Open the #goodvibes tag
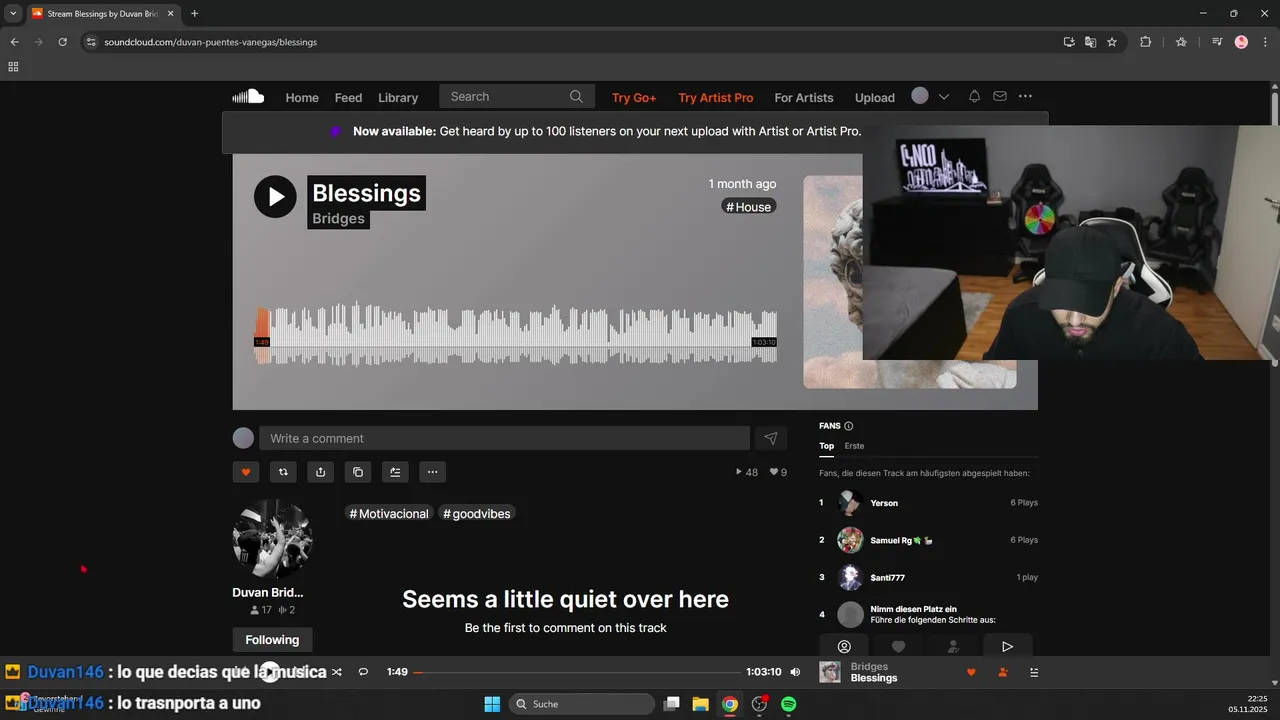This screenshot has width=1280, height=720. [477, 514]
